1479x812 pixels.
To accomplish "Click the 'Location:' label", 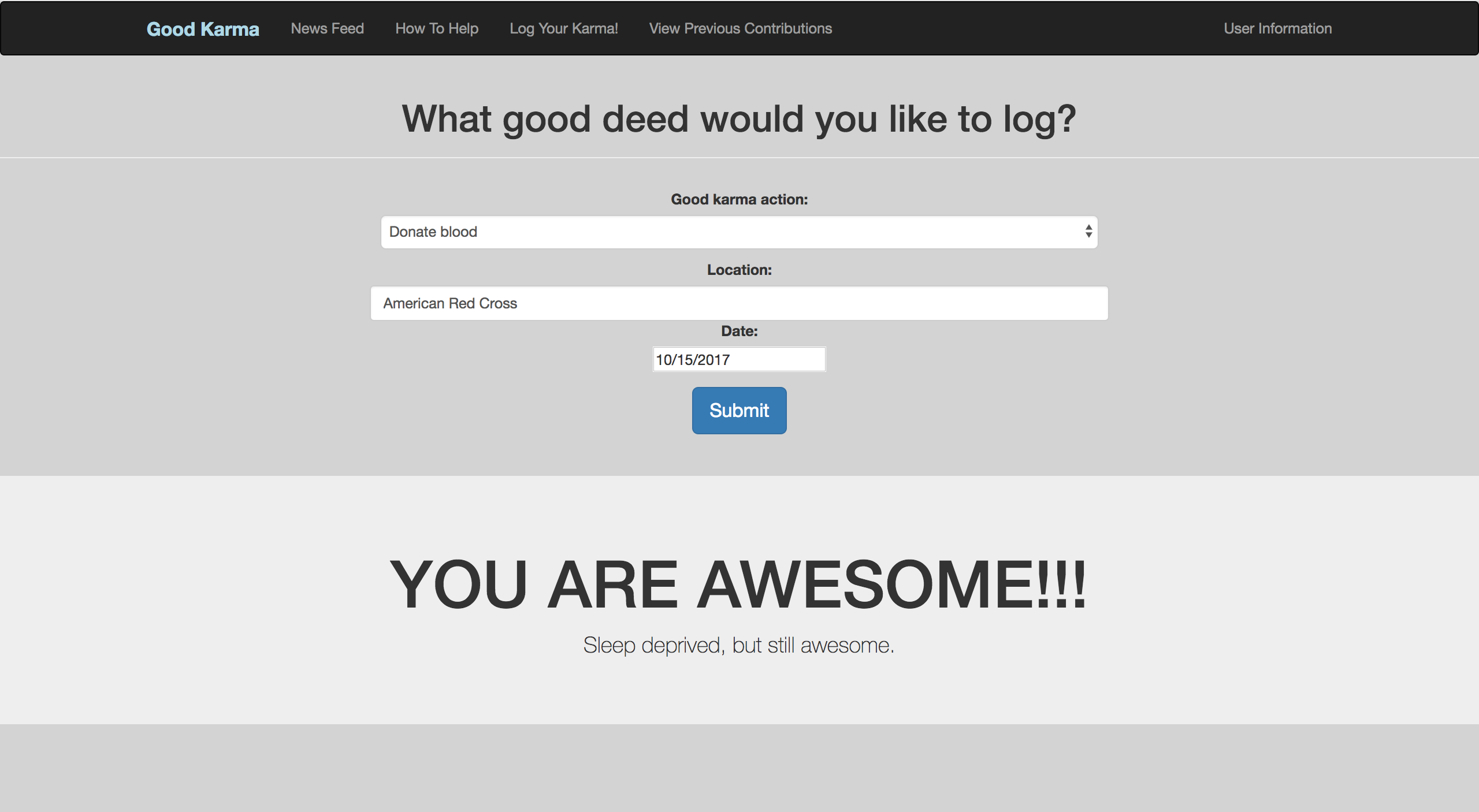I will (739, 270).
